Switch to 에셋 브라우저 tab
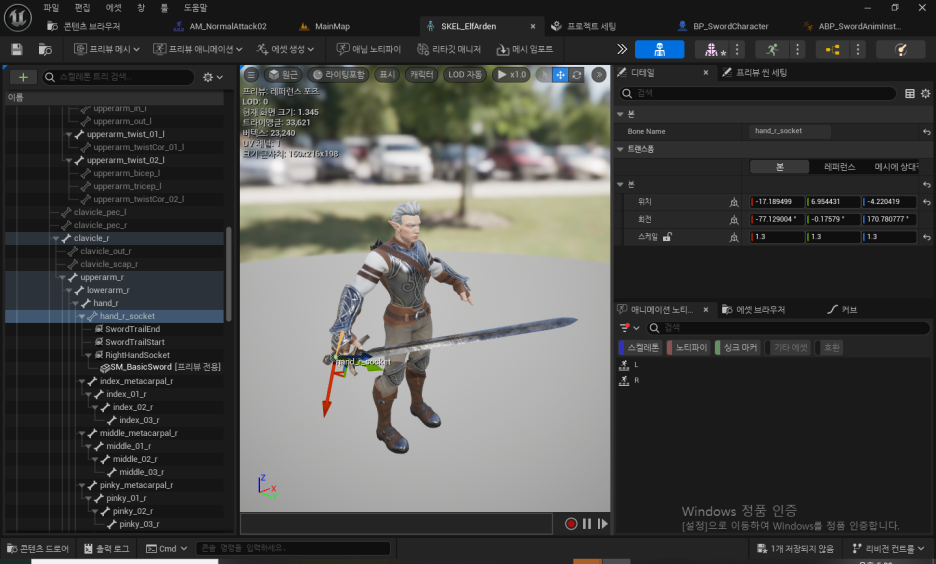Viewport: 936px width, 564px height. [754, 310]
